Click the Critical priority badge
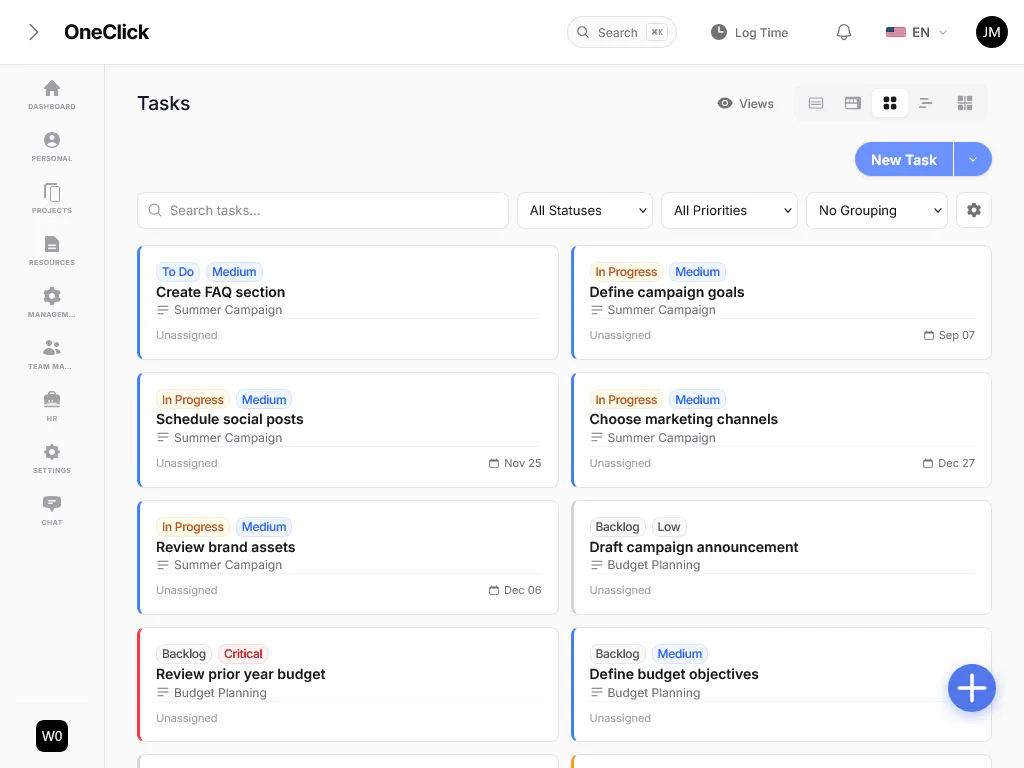 click(243, 654)
